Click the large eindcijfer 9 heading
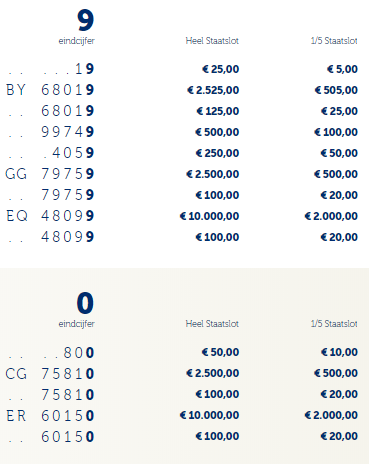This screenshot has width=371, height=464. pos(85,20)
